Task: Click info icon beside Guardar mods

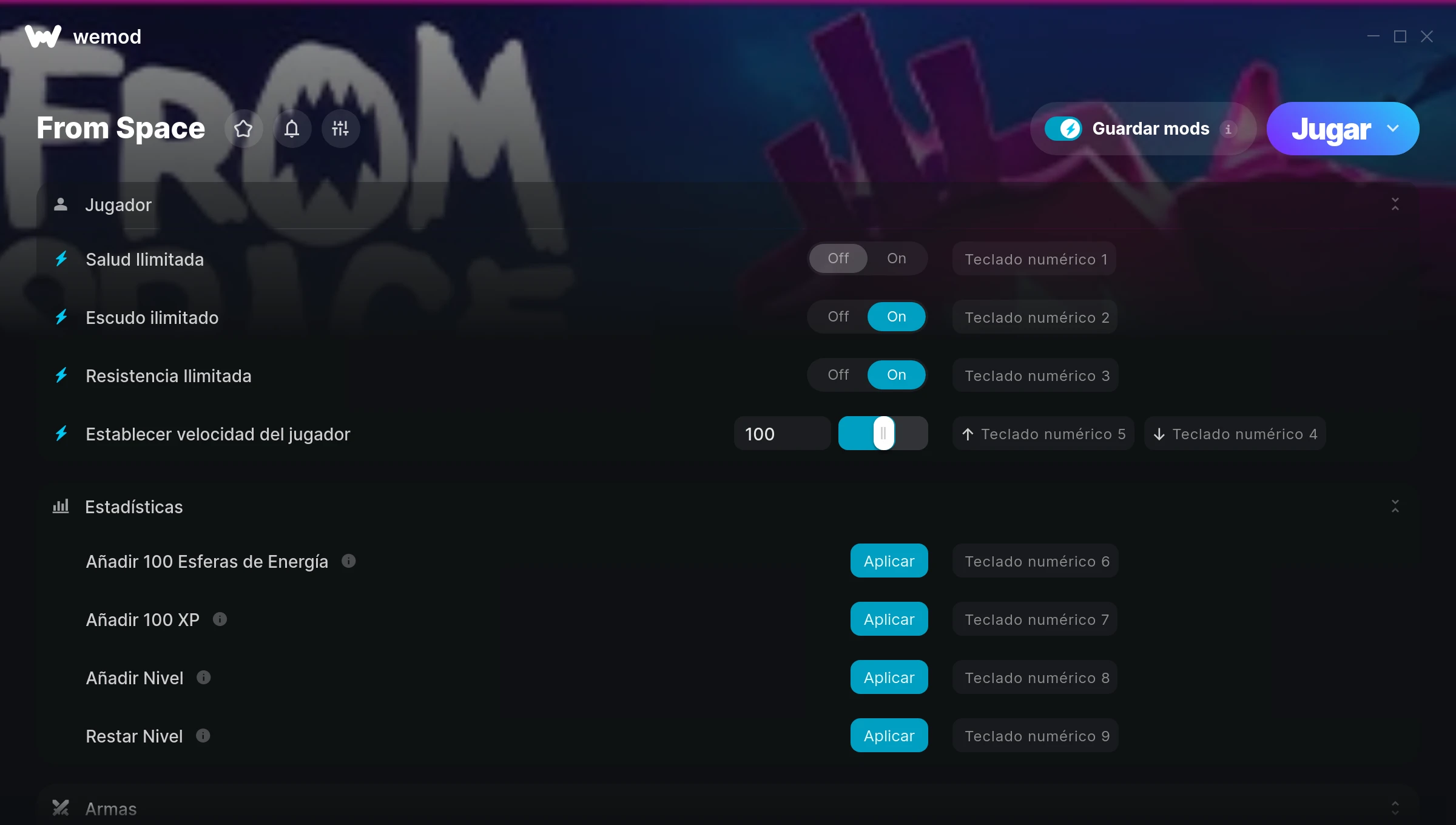Action: click(1228, 129)
